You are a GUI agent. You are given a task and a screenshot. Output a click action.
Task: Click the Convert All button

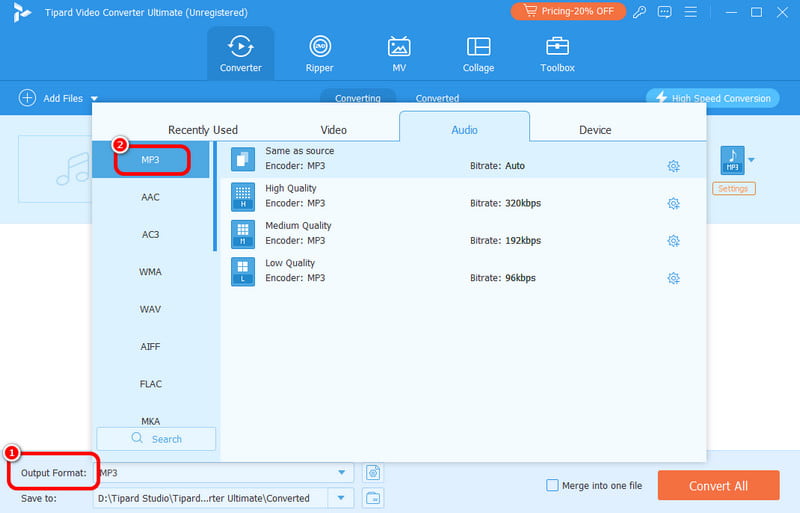coord(718,485)
